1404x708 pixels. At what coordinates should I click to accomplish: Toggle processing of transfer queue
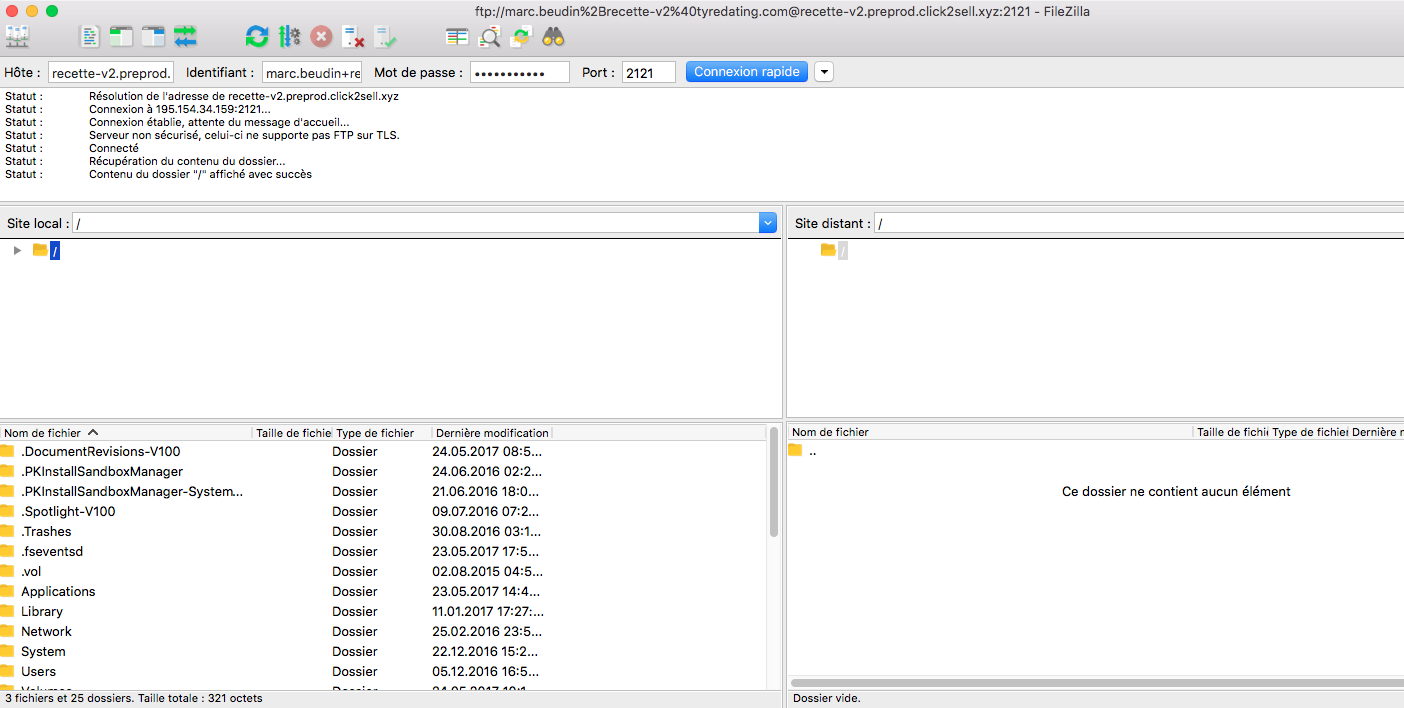(x=289, y=37)
